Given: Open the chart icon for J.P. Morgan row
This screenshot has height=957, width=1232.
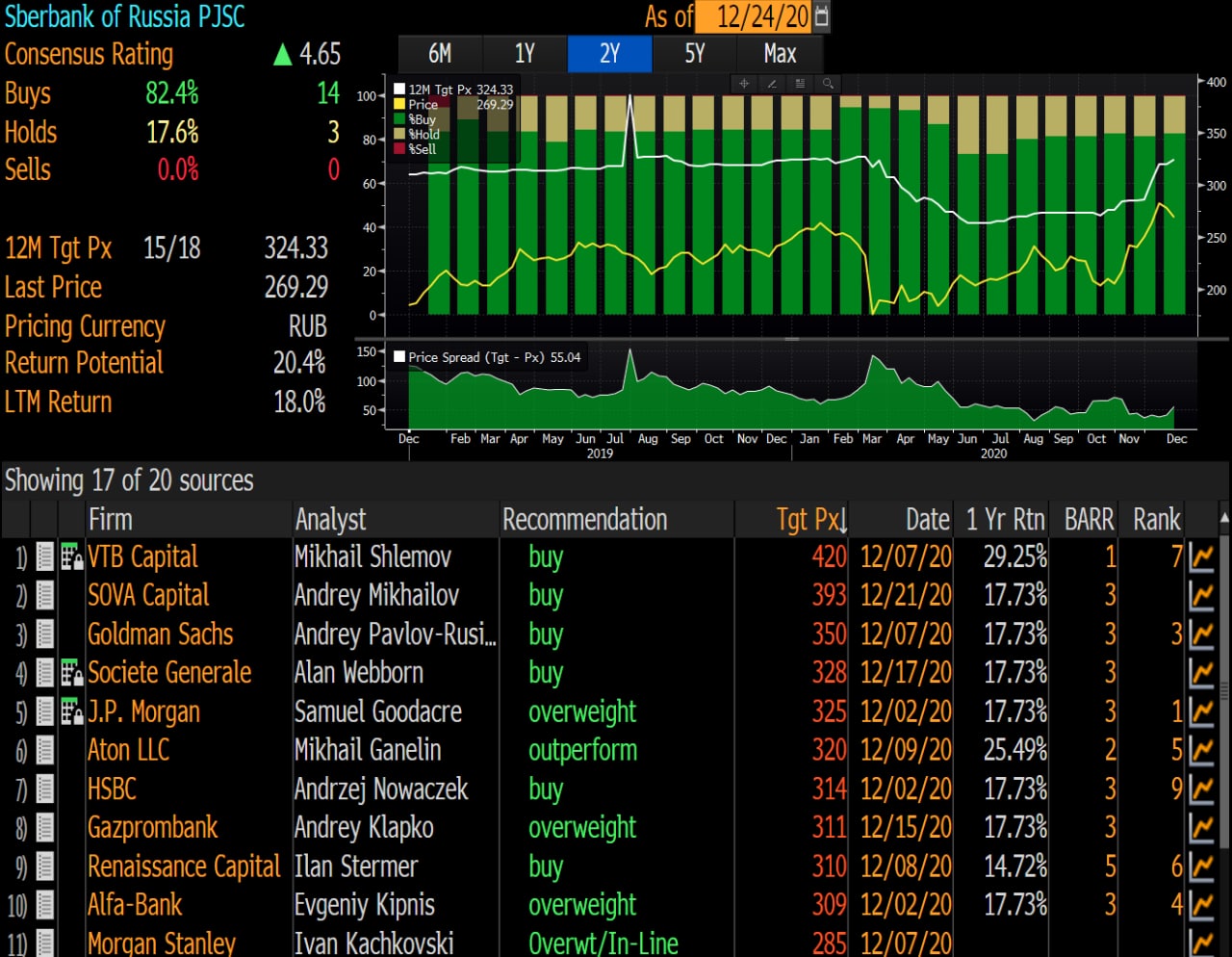Looking at the screenshot, I should 1201,711.
